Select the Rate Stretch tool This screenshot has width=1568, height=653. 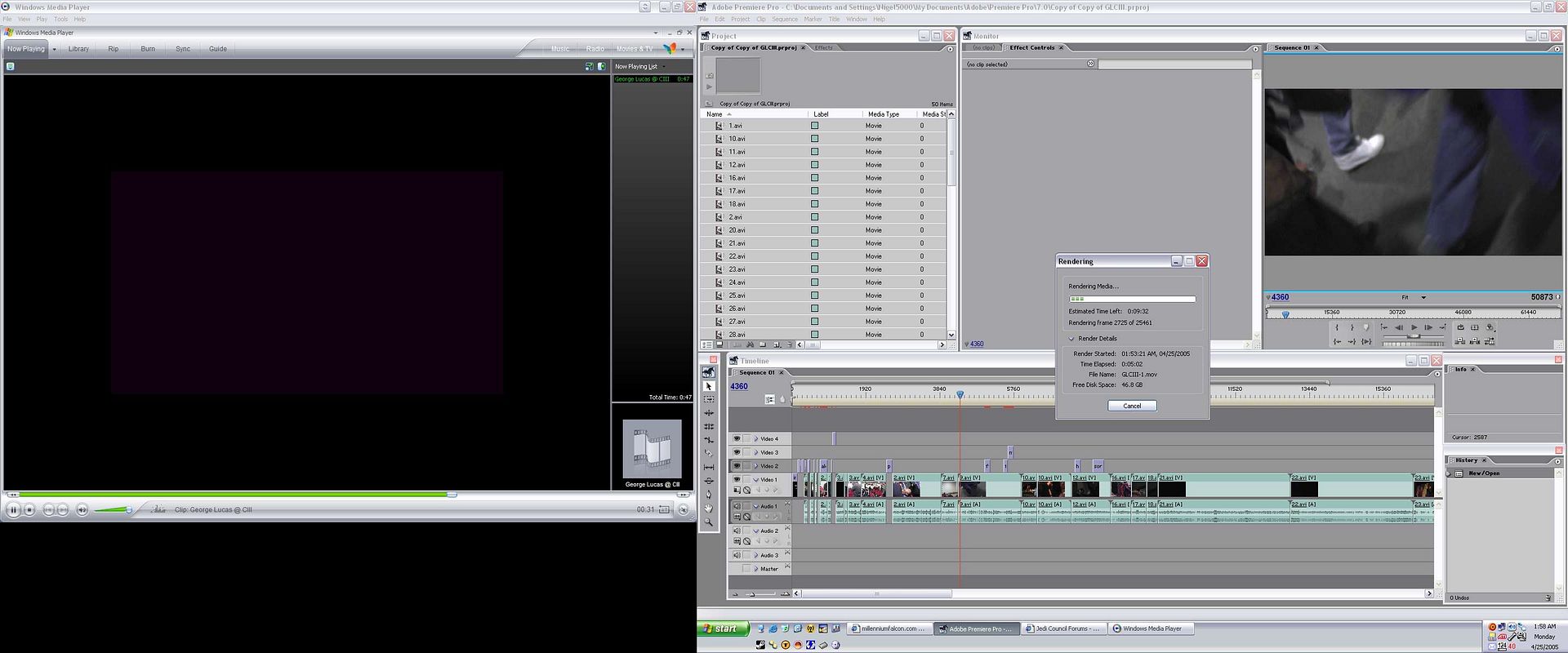click(x=709, y=440)
